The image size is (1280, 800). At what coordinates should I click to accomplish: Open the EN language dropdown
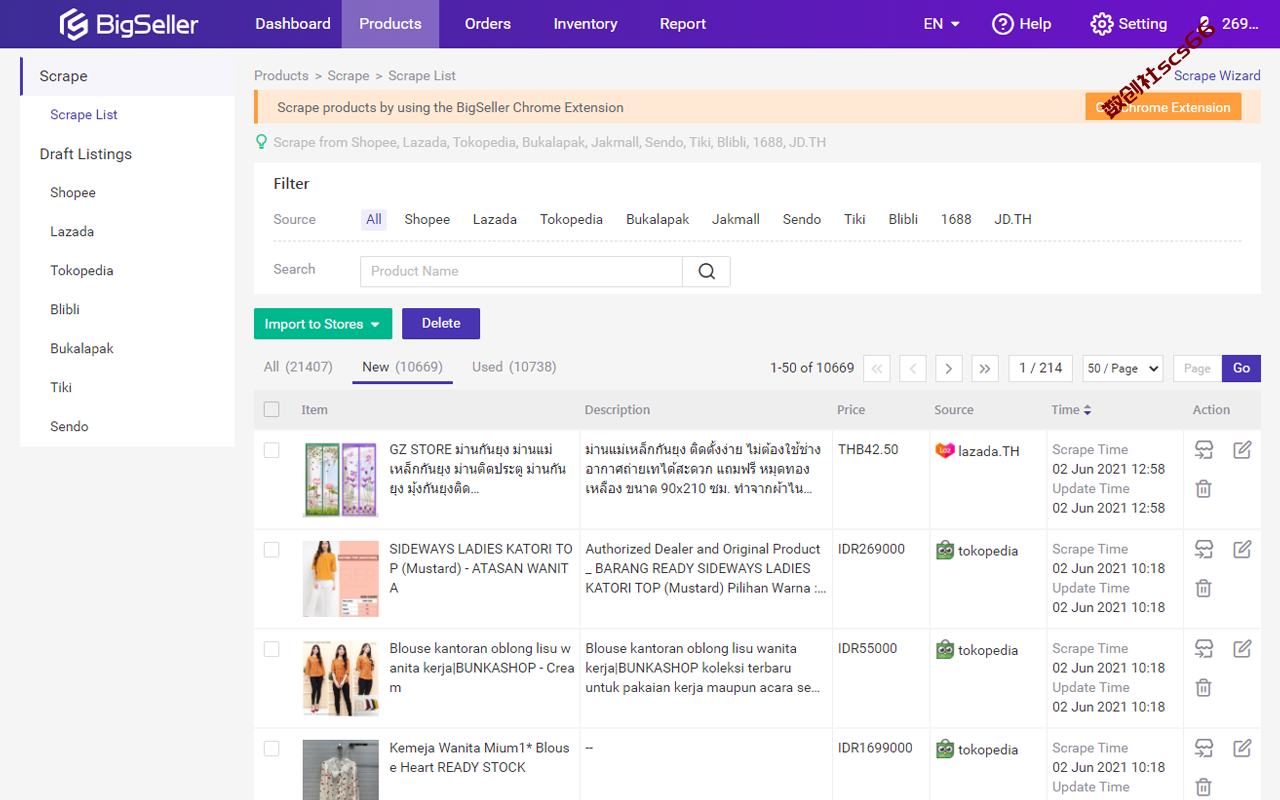(941, 24)
